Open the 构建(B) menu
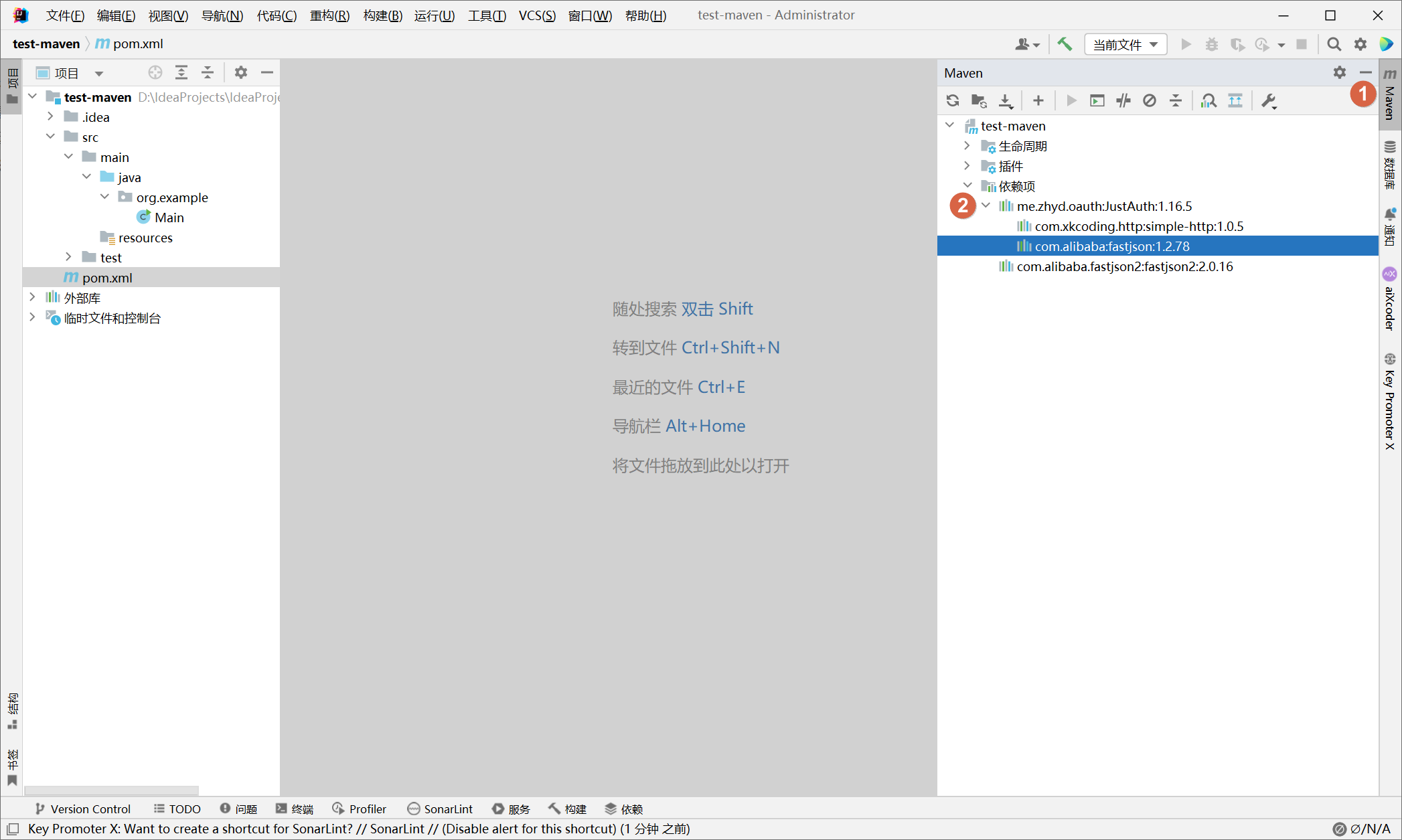This screenshot has width=1402, height=840. [382, 15]
